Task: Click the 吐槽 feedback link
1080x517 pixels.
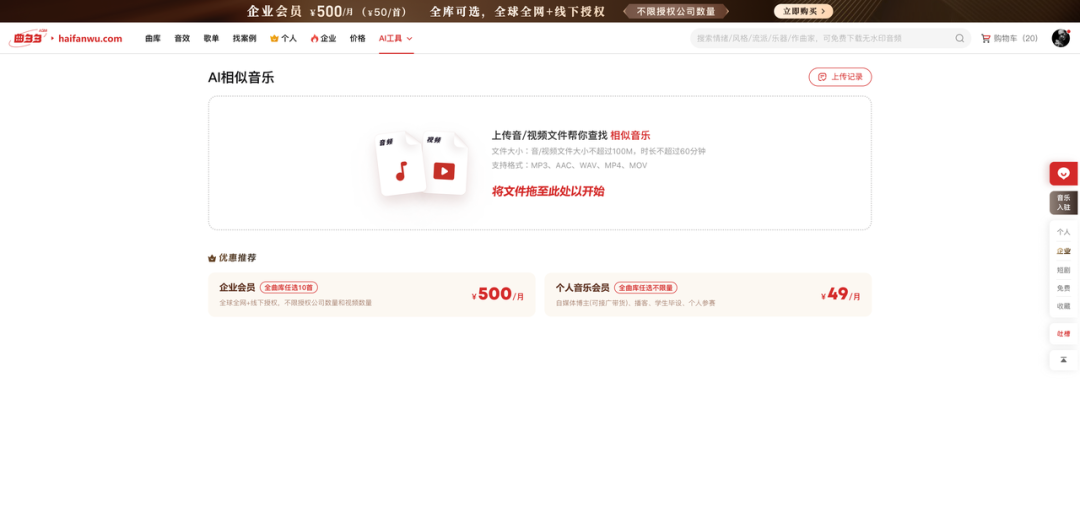Action: pos(1063,333)
